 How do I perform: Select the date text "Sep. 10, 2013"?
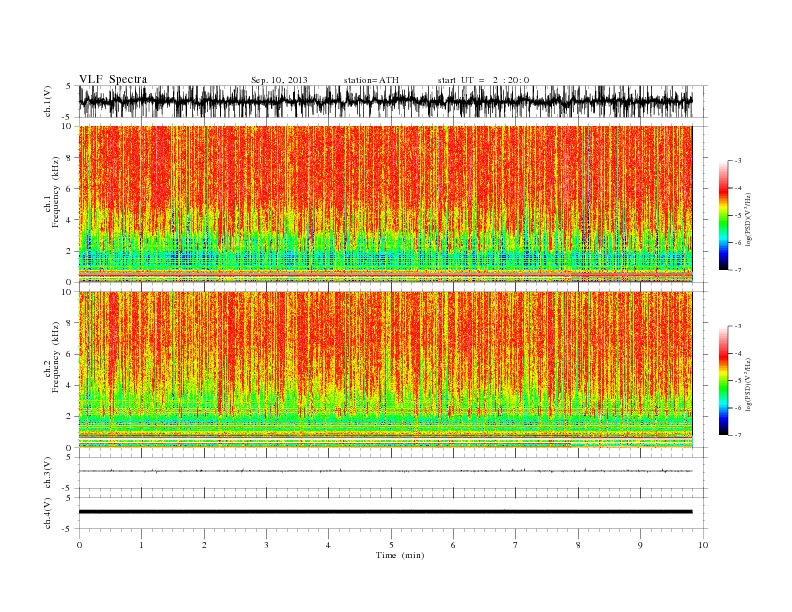point(279,80)
